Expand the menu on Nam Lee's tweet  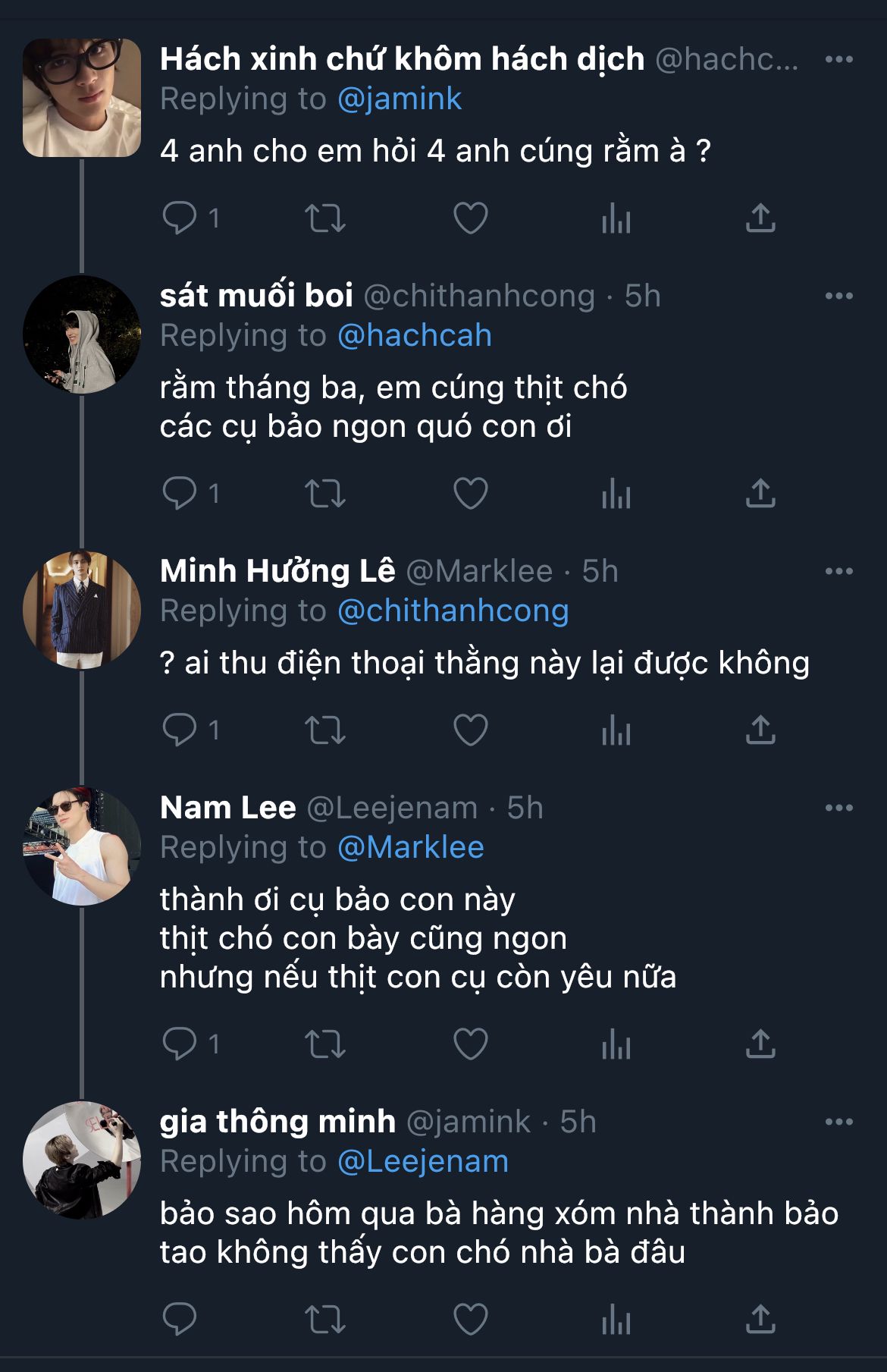point(838,808)
